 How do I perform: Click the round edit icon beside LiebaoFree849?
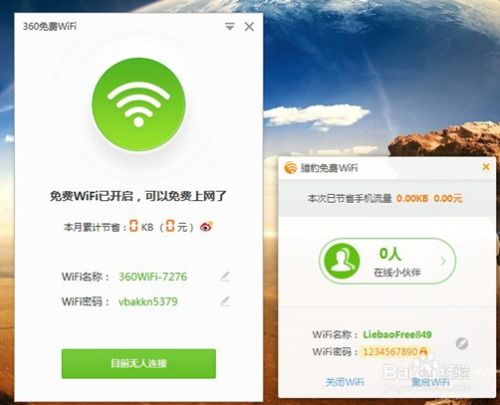[462, 343]
